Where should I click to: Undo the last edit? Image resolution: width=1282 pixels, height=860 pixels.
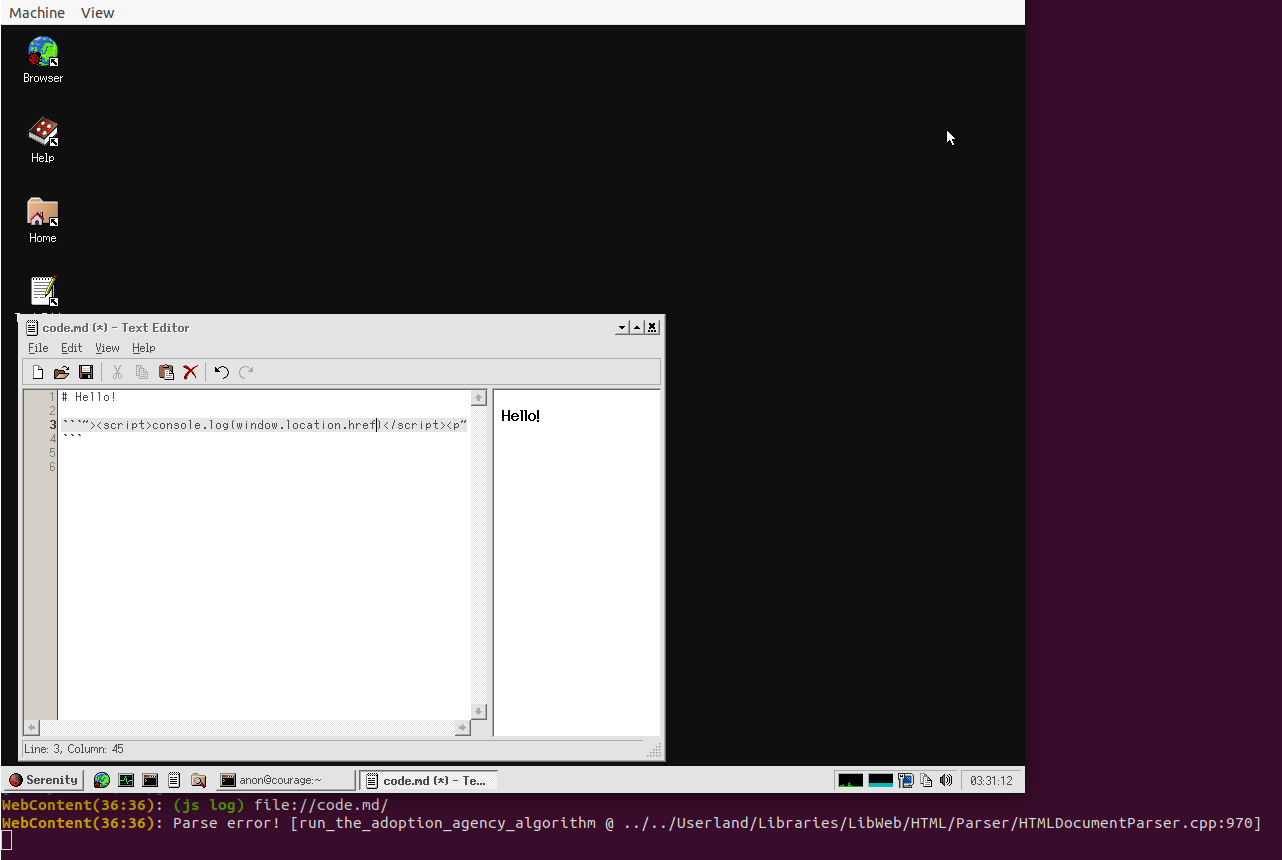point(221,372)
